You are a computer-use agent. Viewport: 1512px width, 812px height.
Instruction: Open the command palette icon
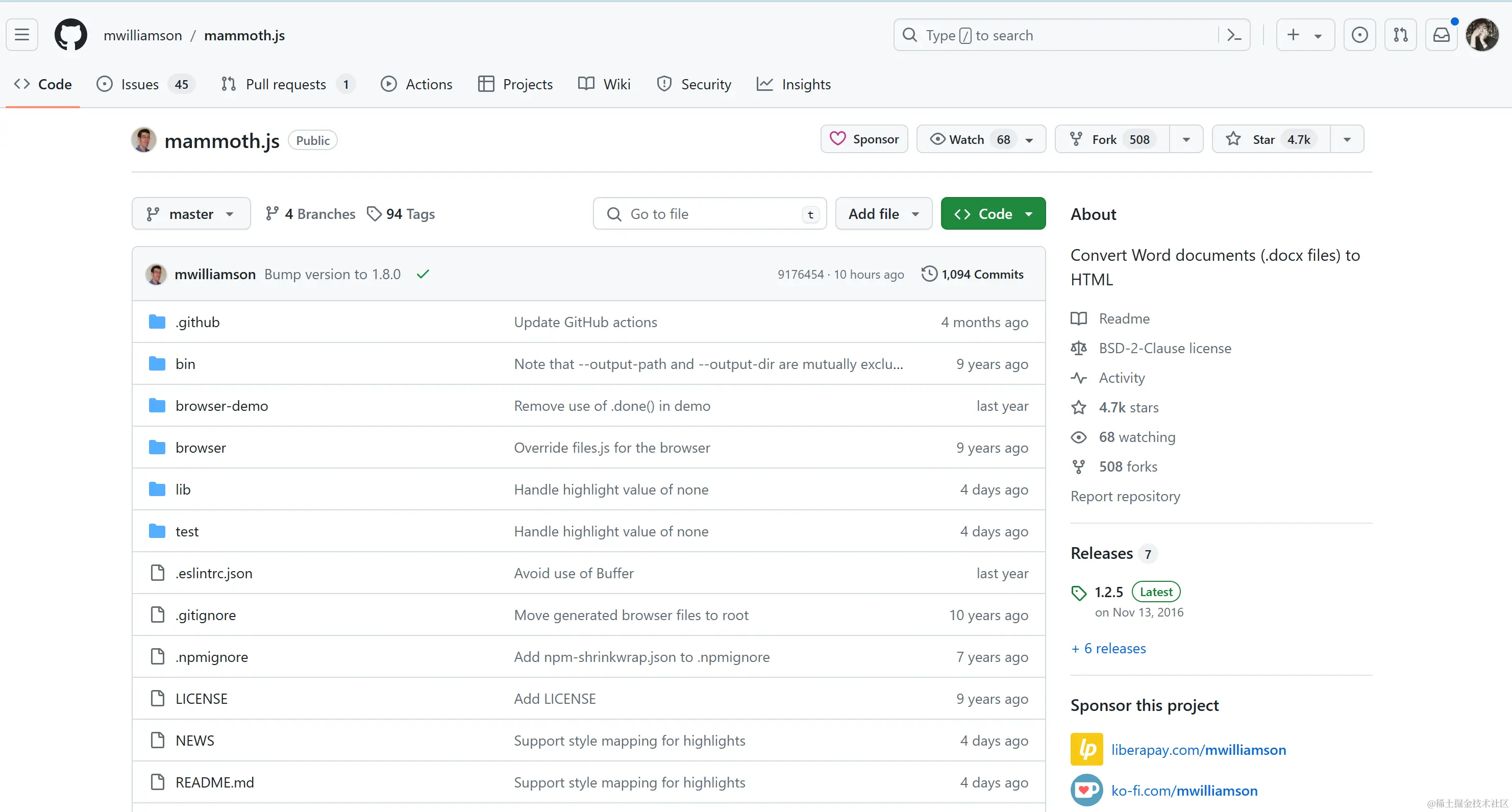tap(1234, 35)
